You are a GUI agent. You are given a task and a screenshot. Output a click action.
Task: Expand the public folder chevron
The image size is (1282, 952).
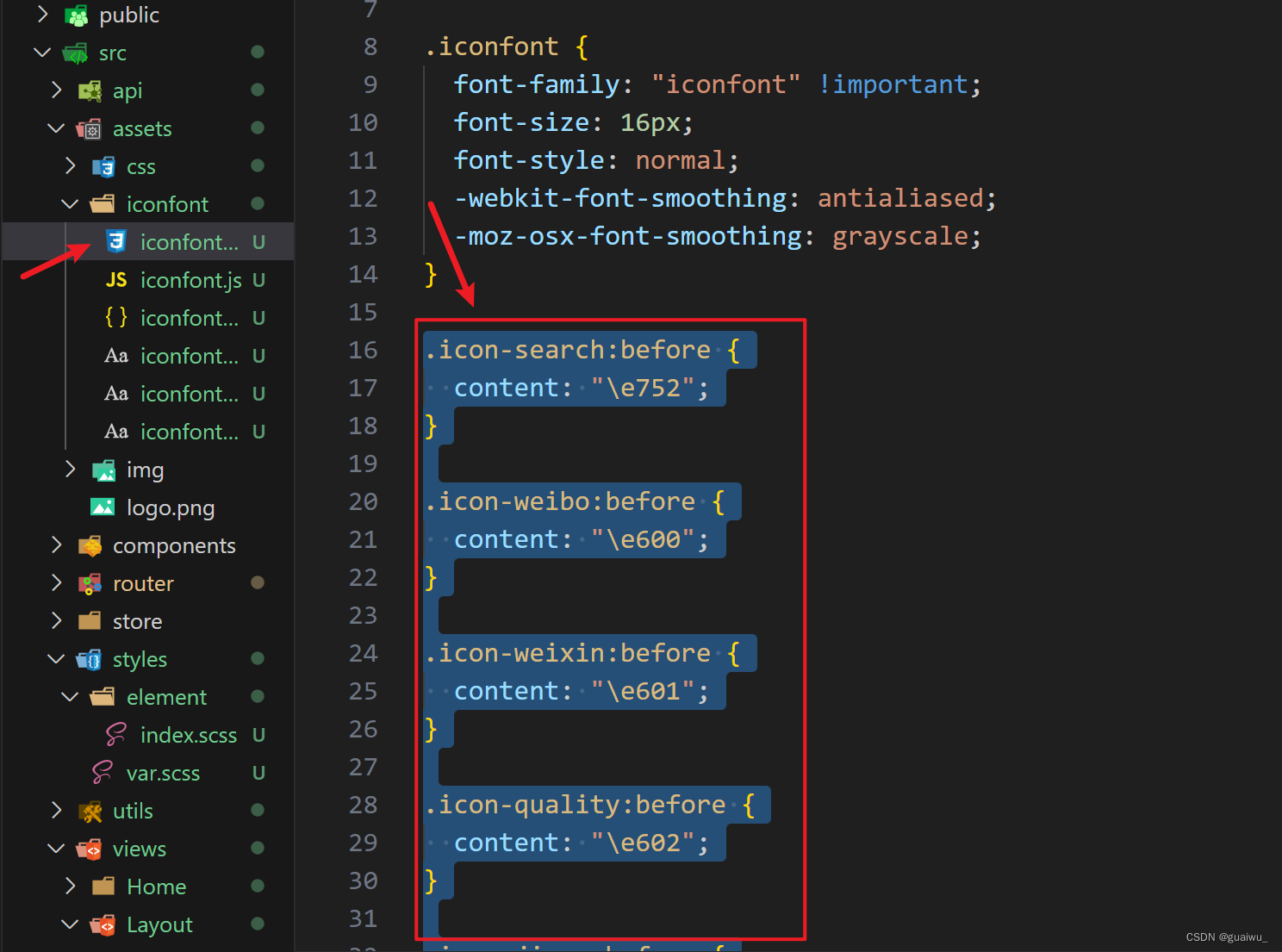click(x=43, y=15)
